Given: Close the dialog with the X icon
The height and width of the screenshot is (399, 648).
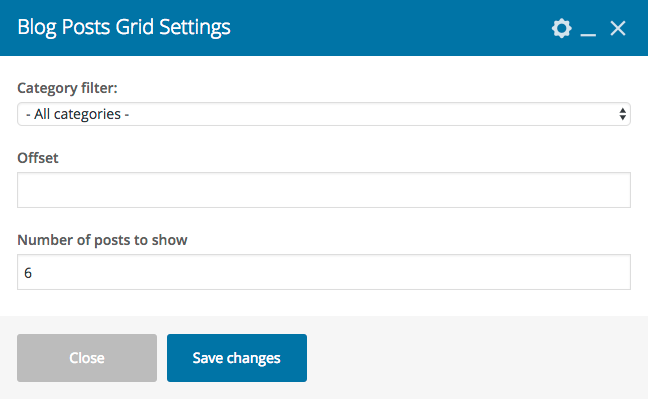Looking at the screenshot, I should [x=618, y=28].
